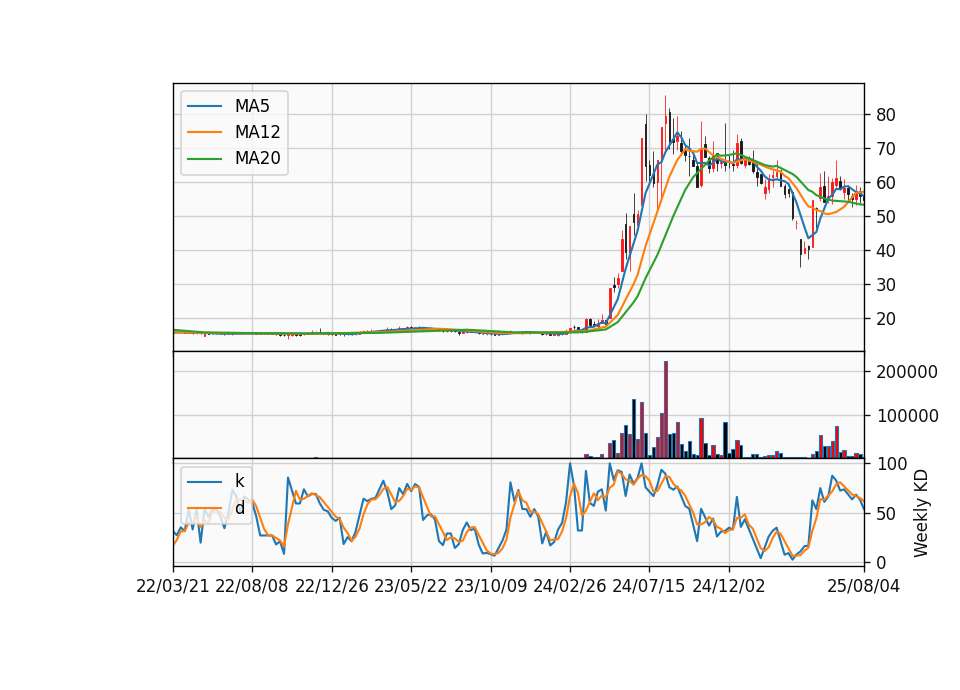
Task: Click the 23/05/22 date tick label
Action: pyautogui.click(x=411, y=586)
